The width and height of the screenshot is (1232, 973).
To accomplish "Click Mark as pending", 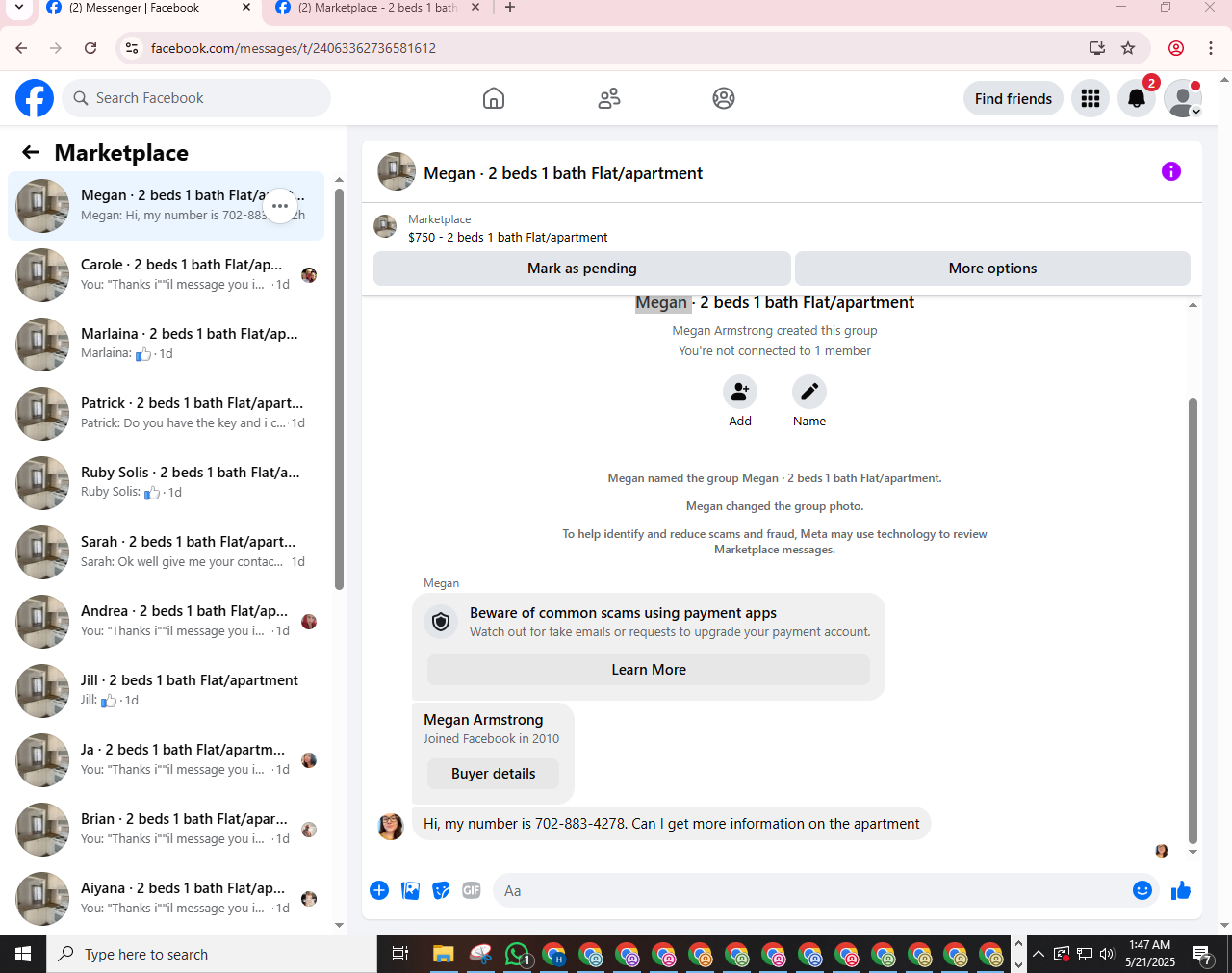I will tap(582, 269).
